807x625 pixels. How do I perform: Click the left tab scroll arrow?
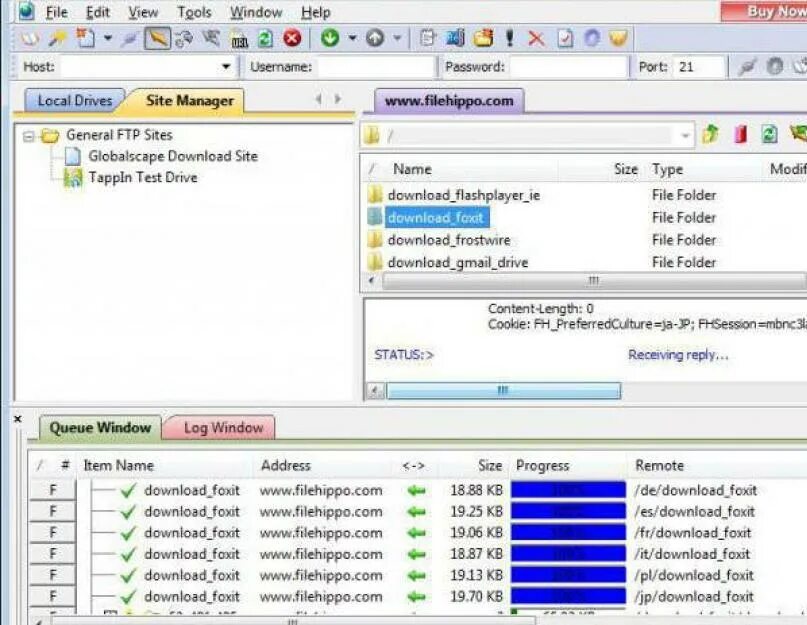(x=319, y=98)
